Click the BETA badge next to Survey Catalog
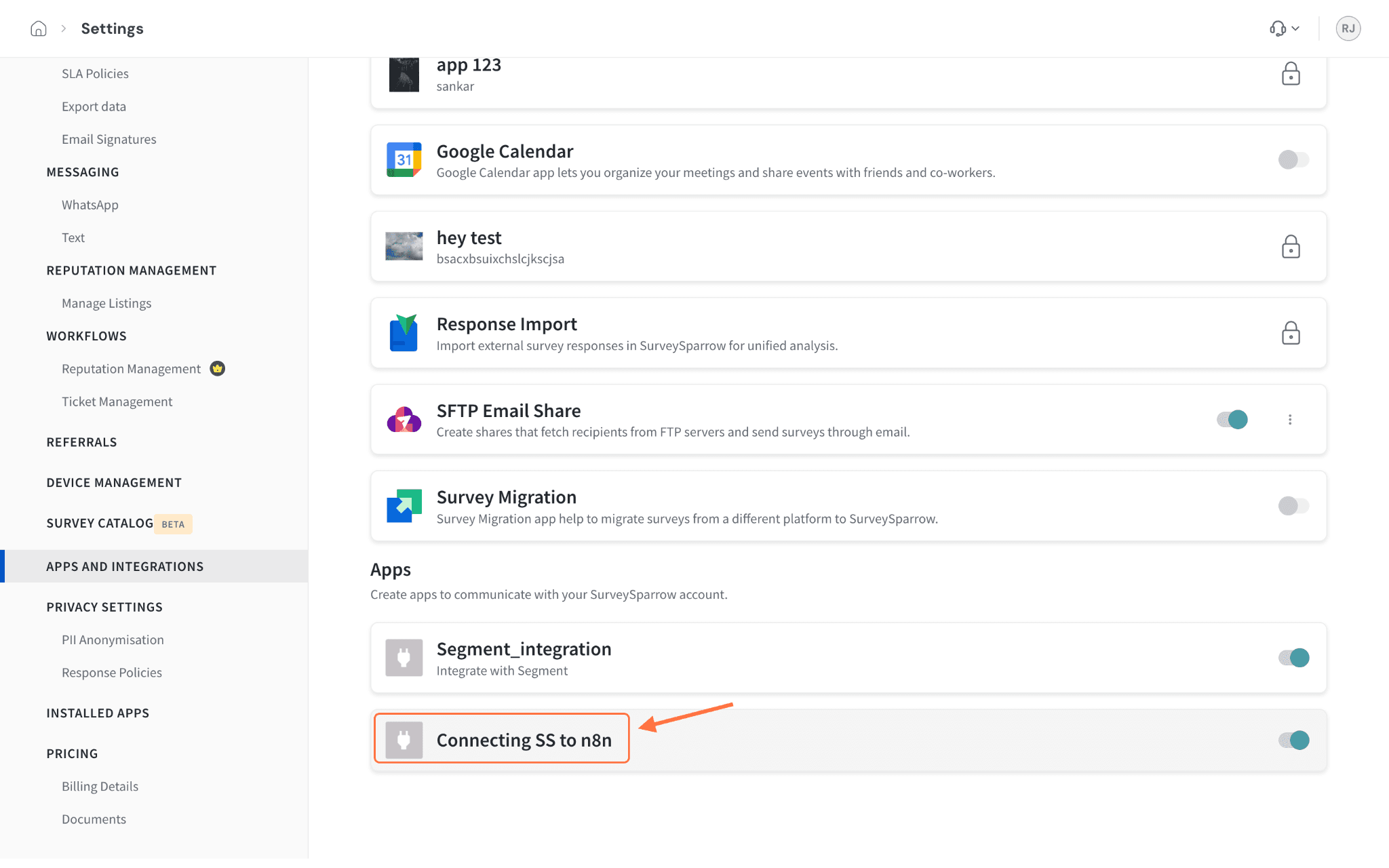The width and height of the screenshot is (1389, 868). click(173, 524)
